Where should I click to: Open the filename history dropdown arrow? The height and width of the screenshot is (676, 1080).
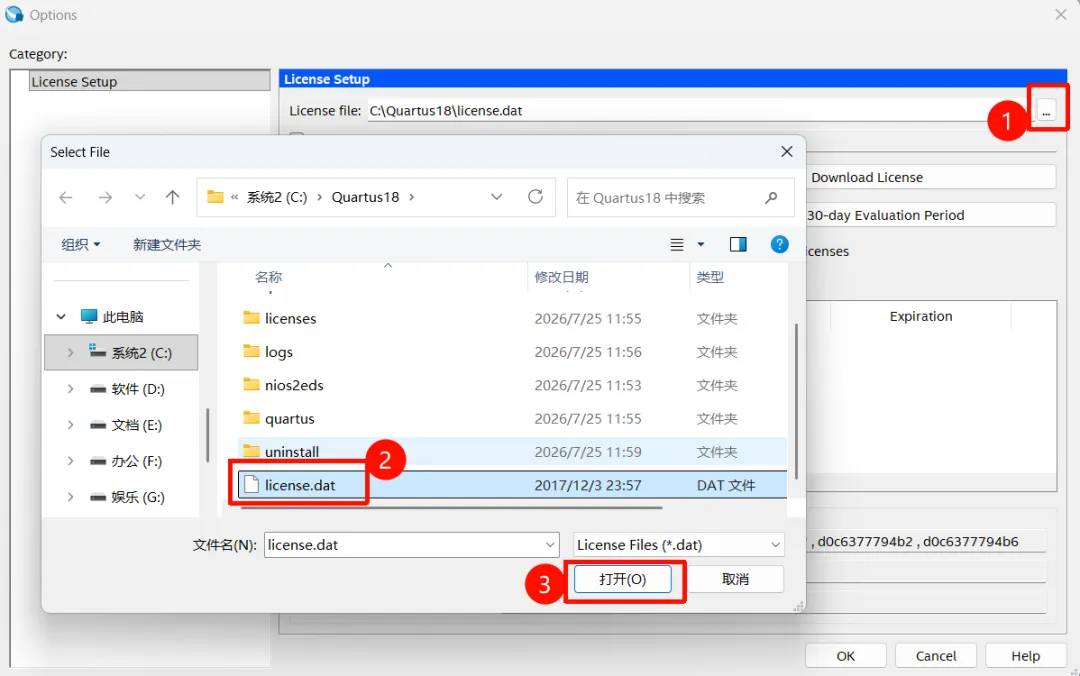[550, 545]
